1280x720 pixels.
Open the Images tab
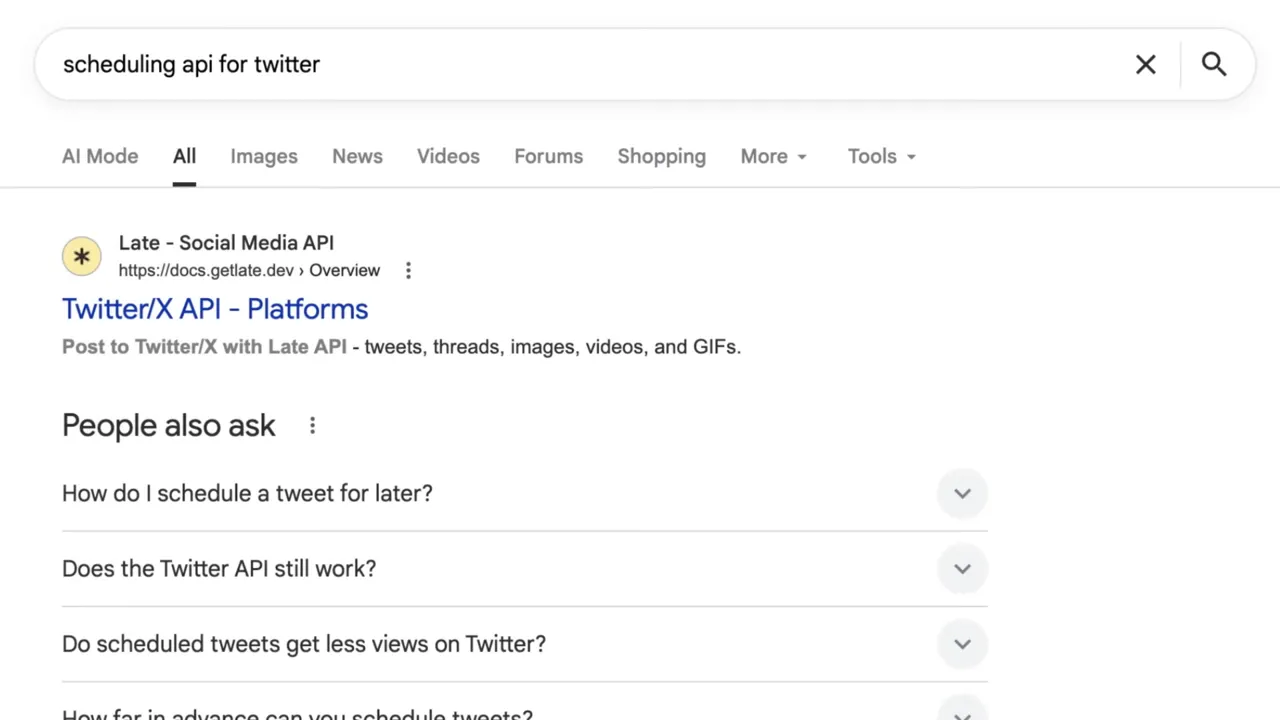264,156
